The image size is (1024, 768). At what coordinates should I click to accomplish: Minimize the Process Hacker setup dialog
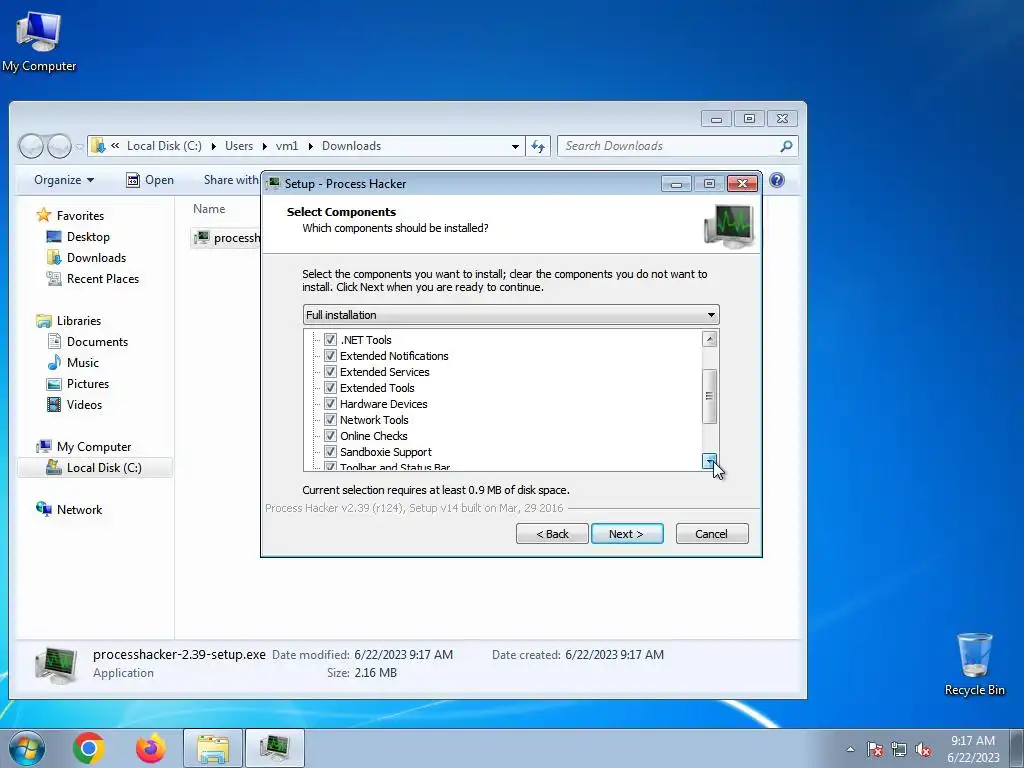pyautogui.click(x=677, y=184)
